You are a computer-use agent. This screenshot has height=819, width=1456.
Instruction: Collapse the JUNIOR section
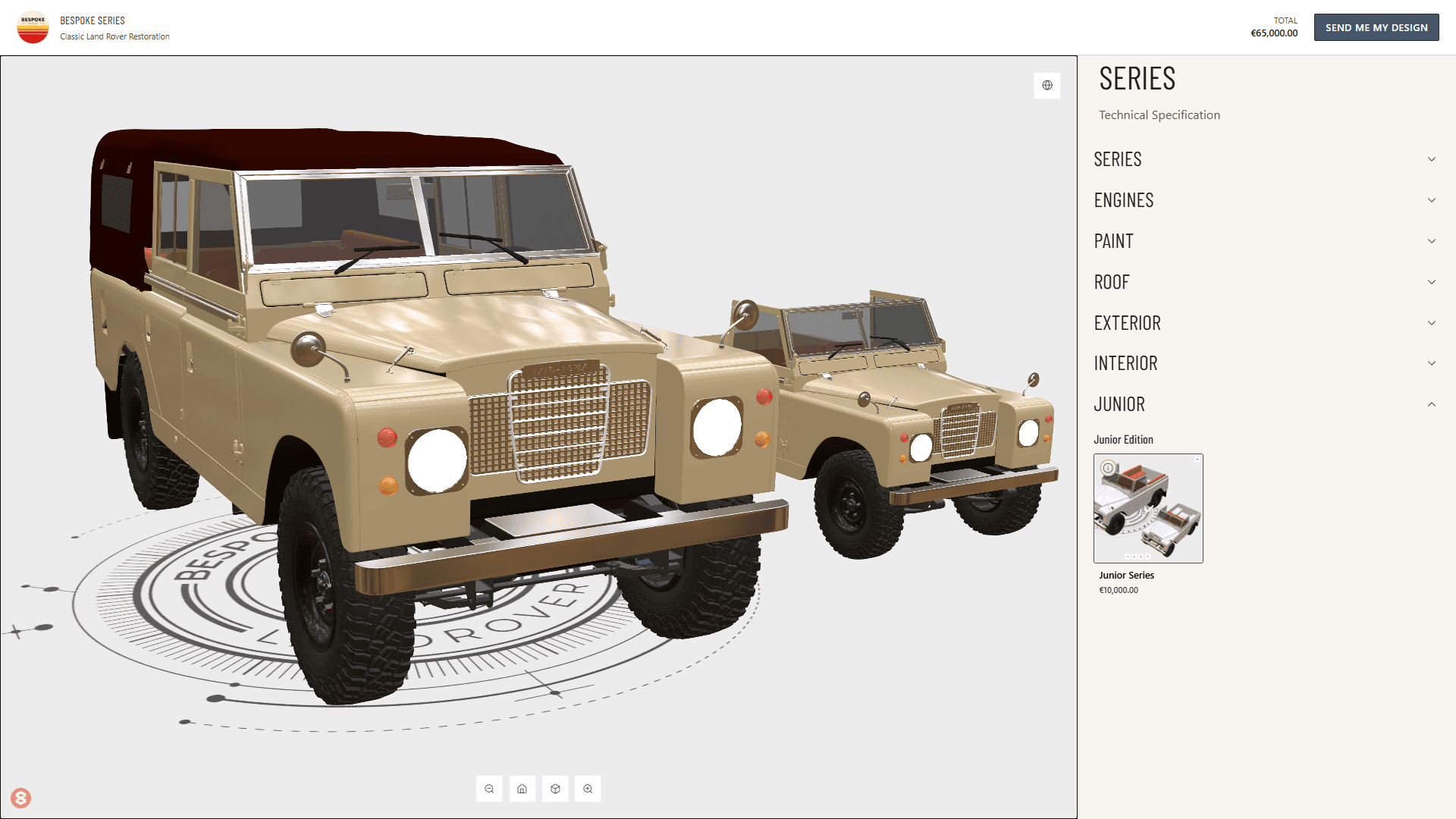pyautogui.click(x=1431, y=404)
